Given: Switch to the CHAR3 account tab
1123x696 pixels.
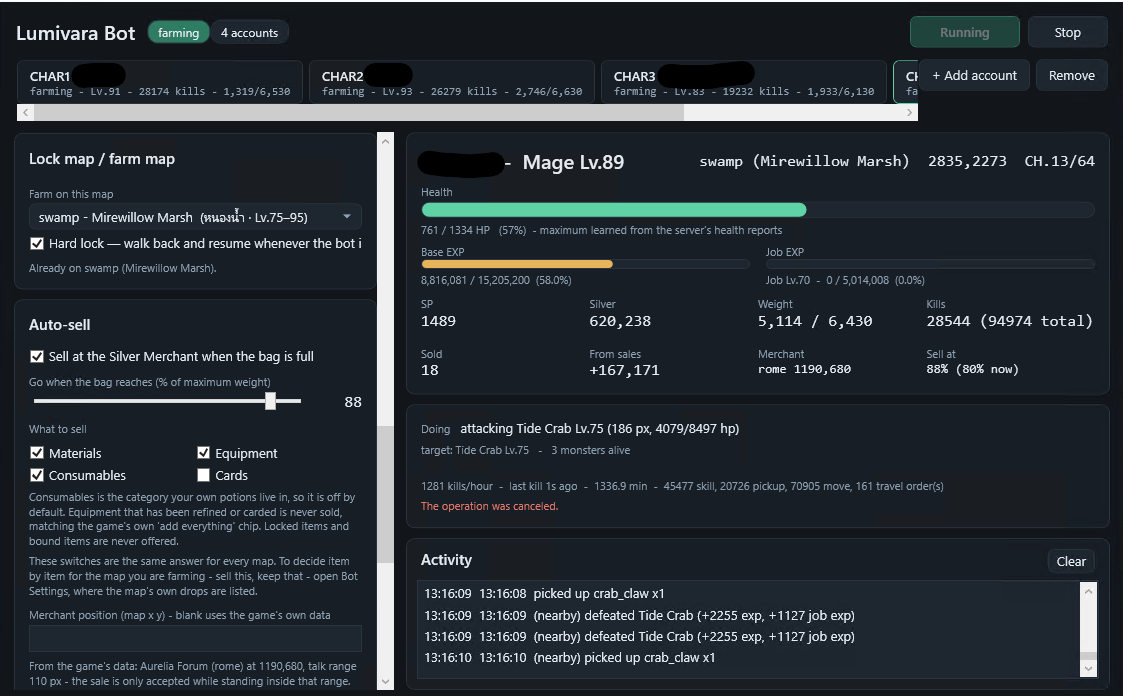Looking at the screenshot, I should pyautogui.click(x=743, y=82).
